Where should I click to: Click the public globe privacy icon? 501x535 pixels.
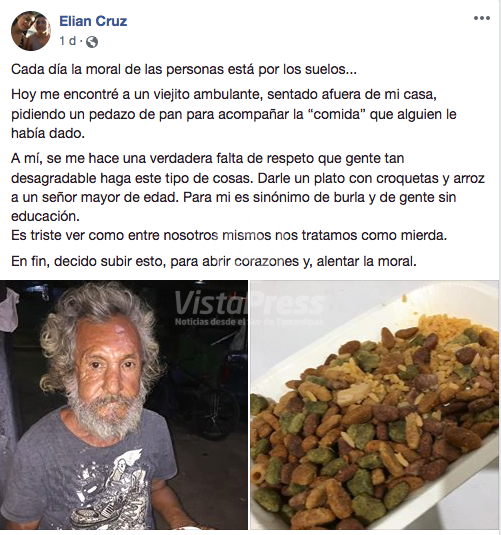(x=91, y=42)
